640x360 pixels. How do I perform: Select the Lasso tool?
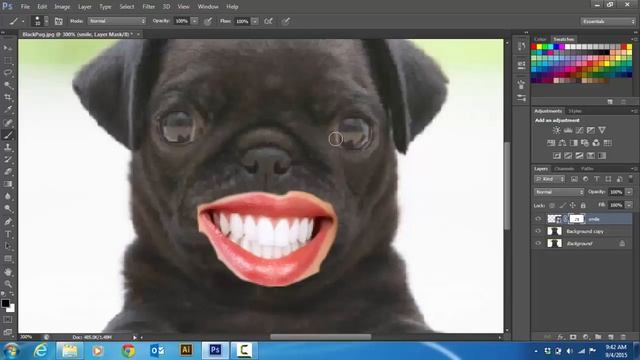click(8, 73)
